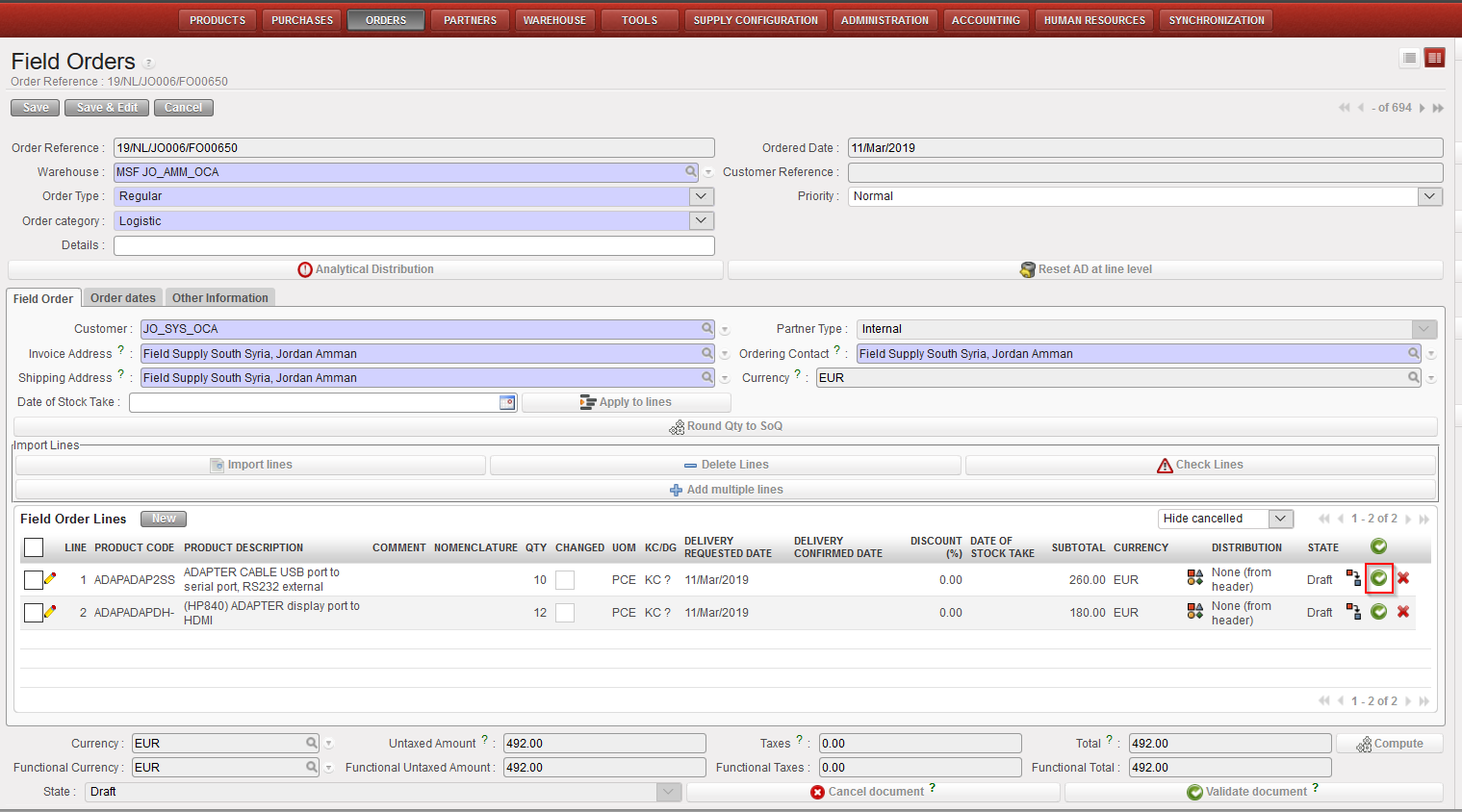Validate line 1 with the green check icon
Viewport: 1462px width, 812px height.
pos(1378,578)
